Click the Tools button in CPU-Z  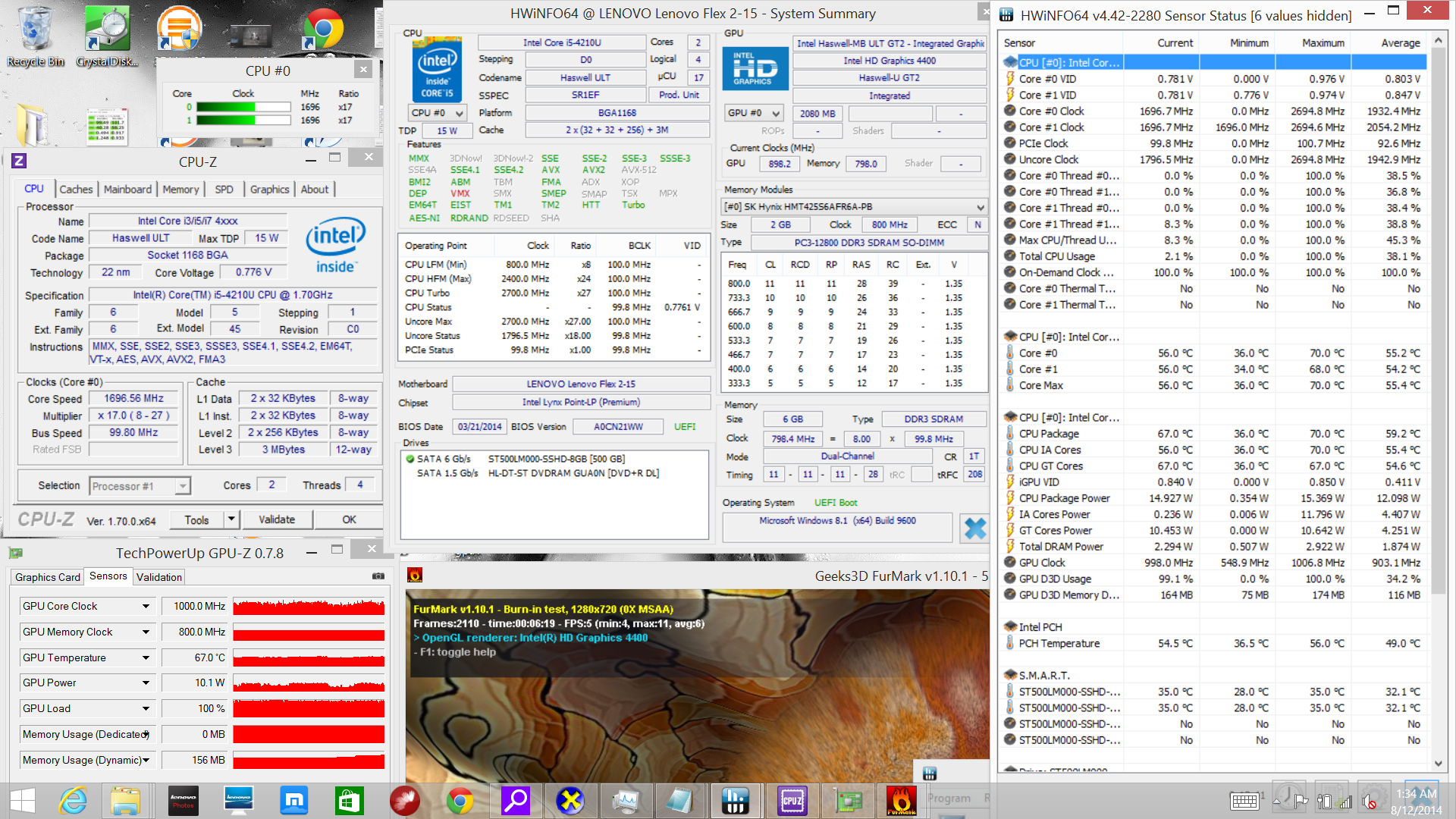click(x=196, y=519)
